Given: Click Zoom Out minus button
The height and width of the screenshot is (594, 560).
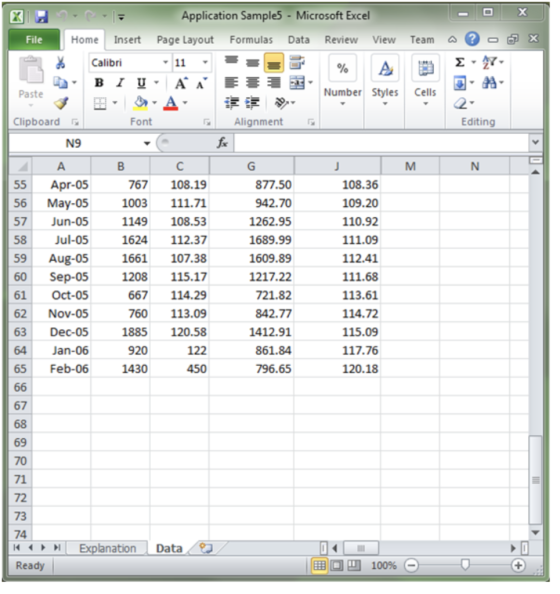Looking at the screenshot, I should point(411,566).
